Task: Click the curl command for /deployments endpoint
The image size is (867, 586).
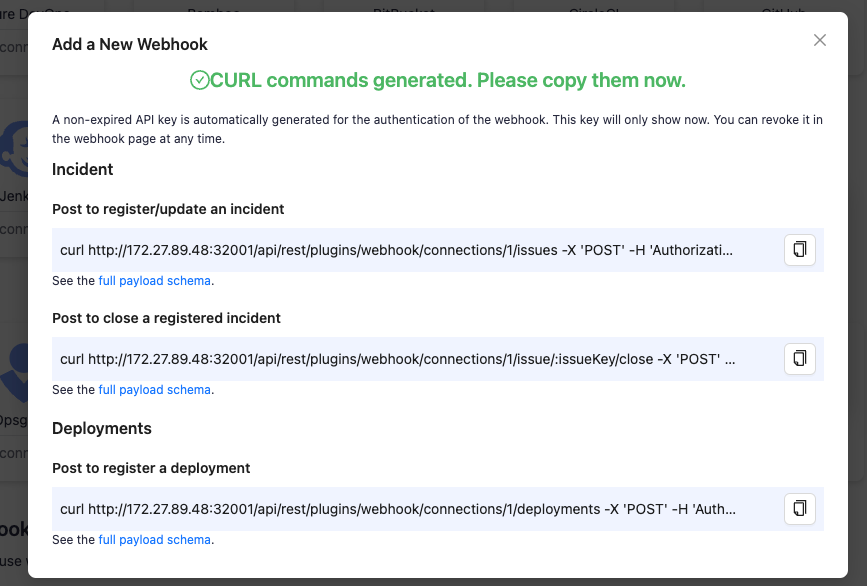Action: point(396,509)
